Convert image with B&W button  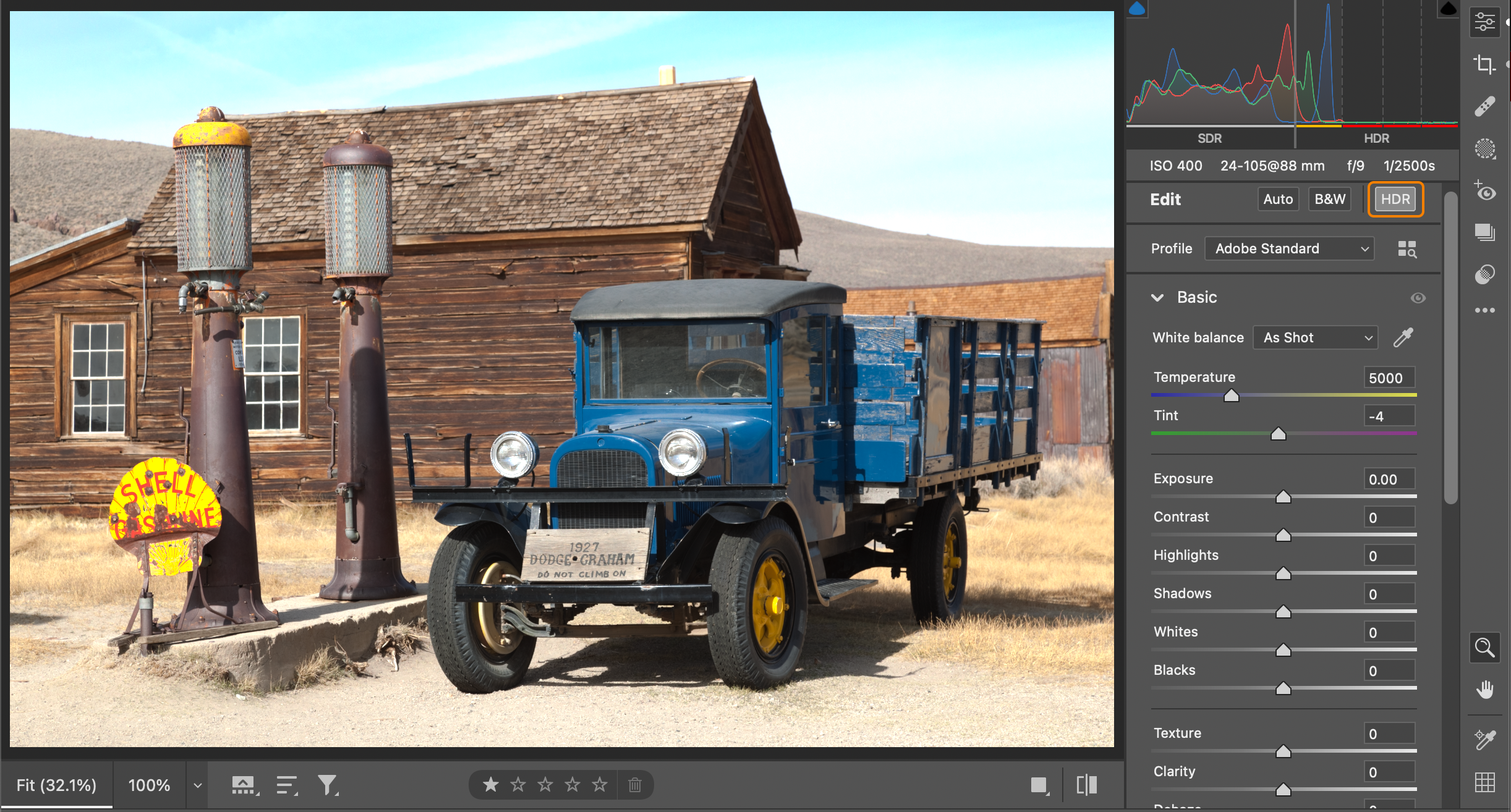pyautogui.click(x=1330, y=199)
